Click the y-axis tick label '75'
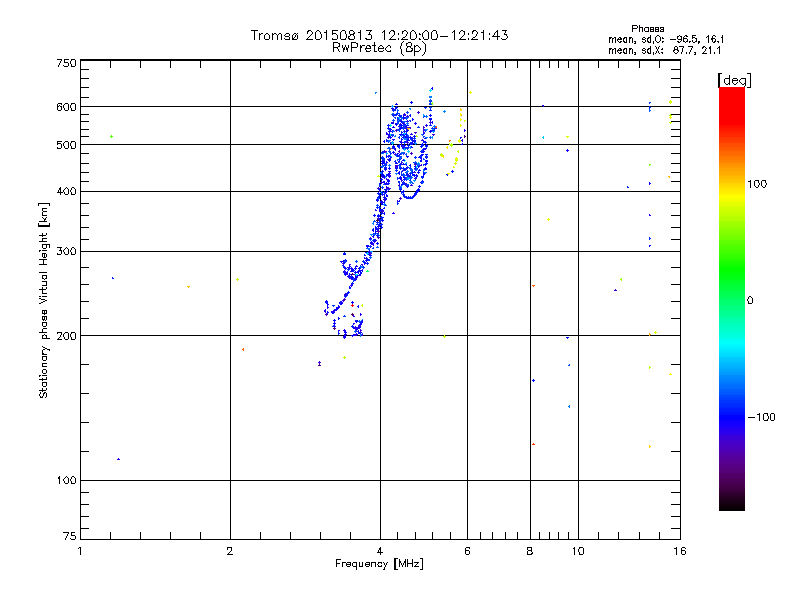800x600 pixels. point(70,536)
